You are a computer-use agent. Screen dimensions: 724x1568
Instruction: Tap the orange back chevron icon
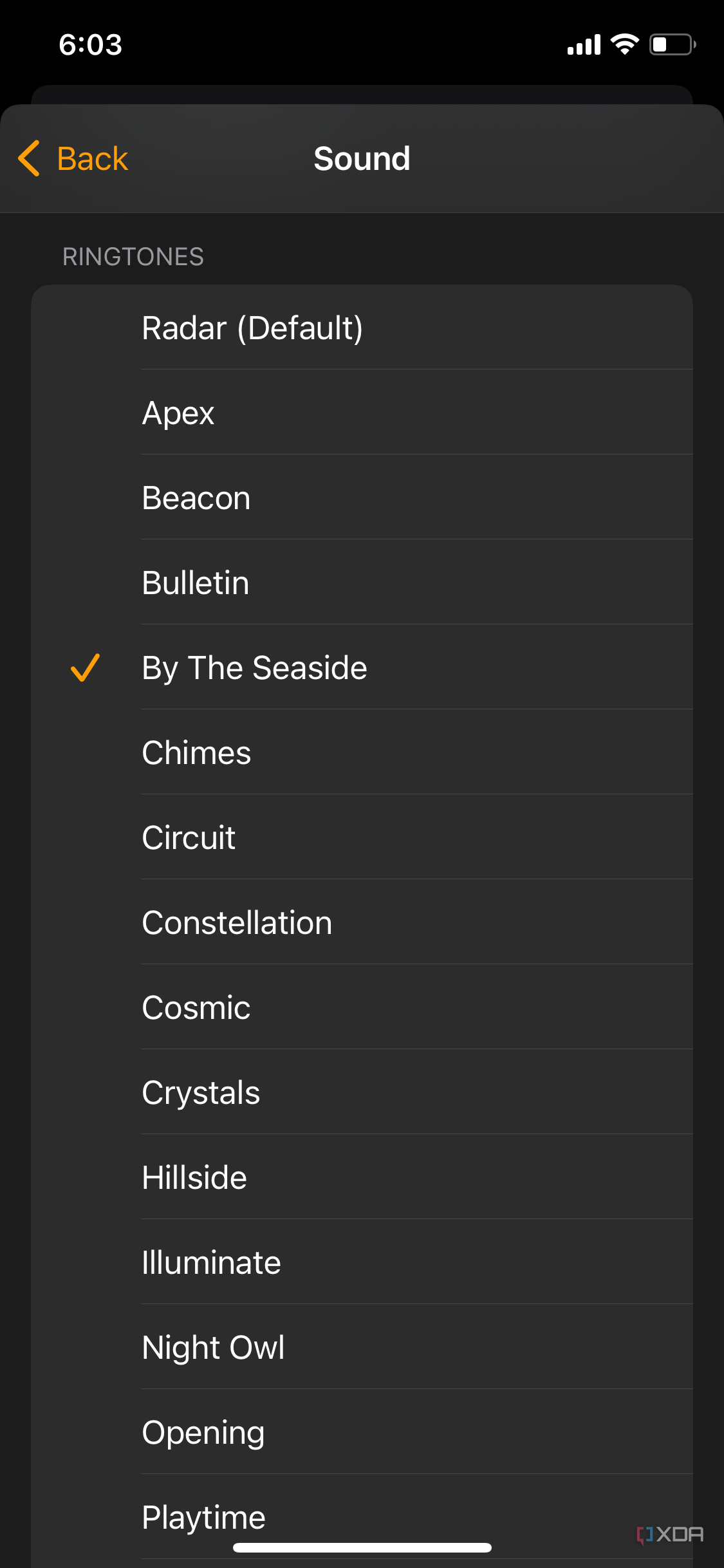(x=30, y=158)
